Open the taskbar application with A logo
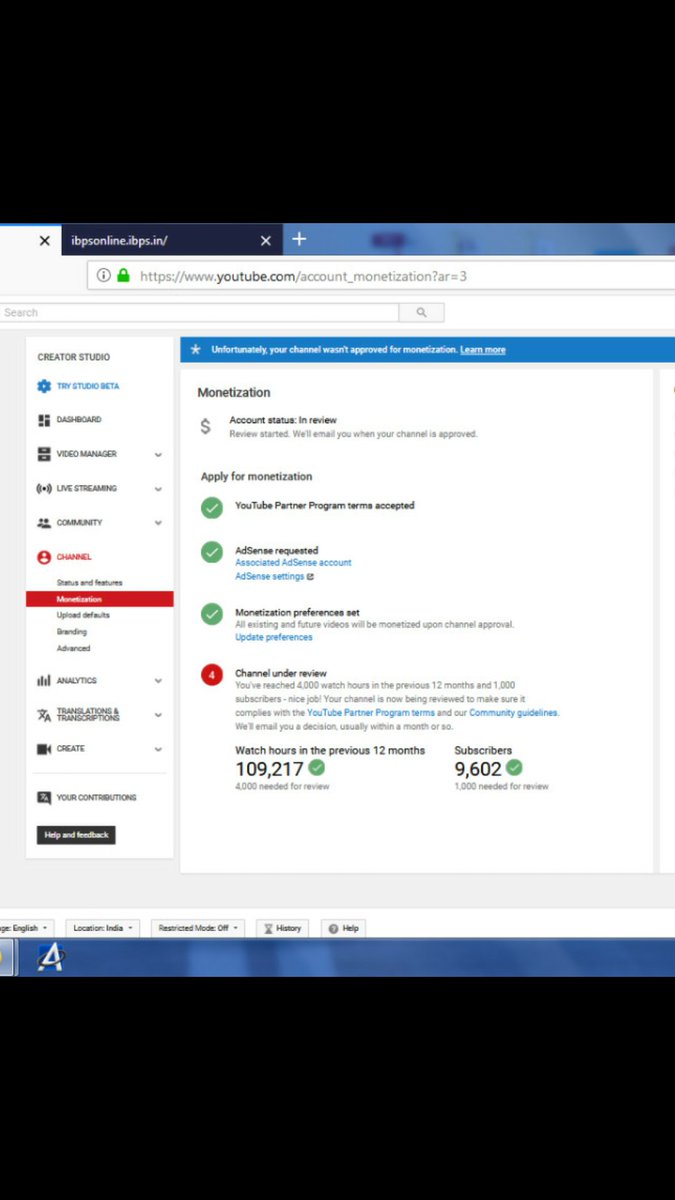 (50, 958)
